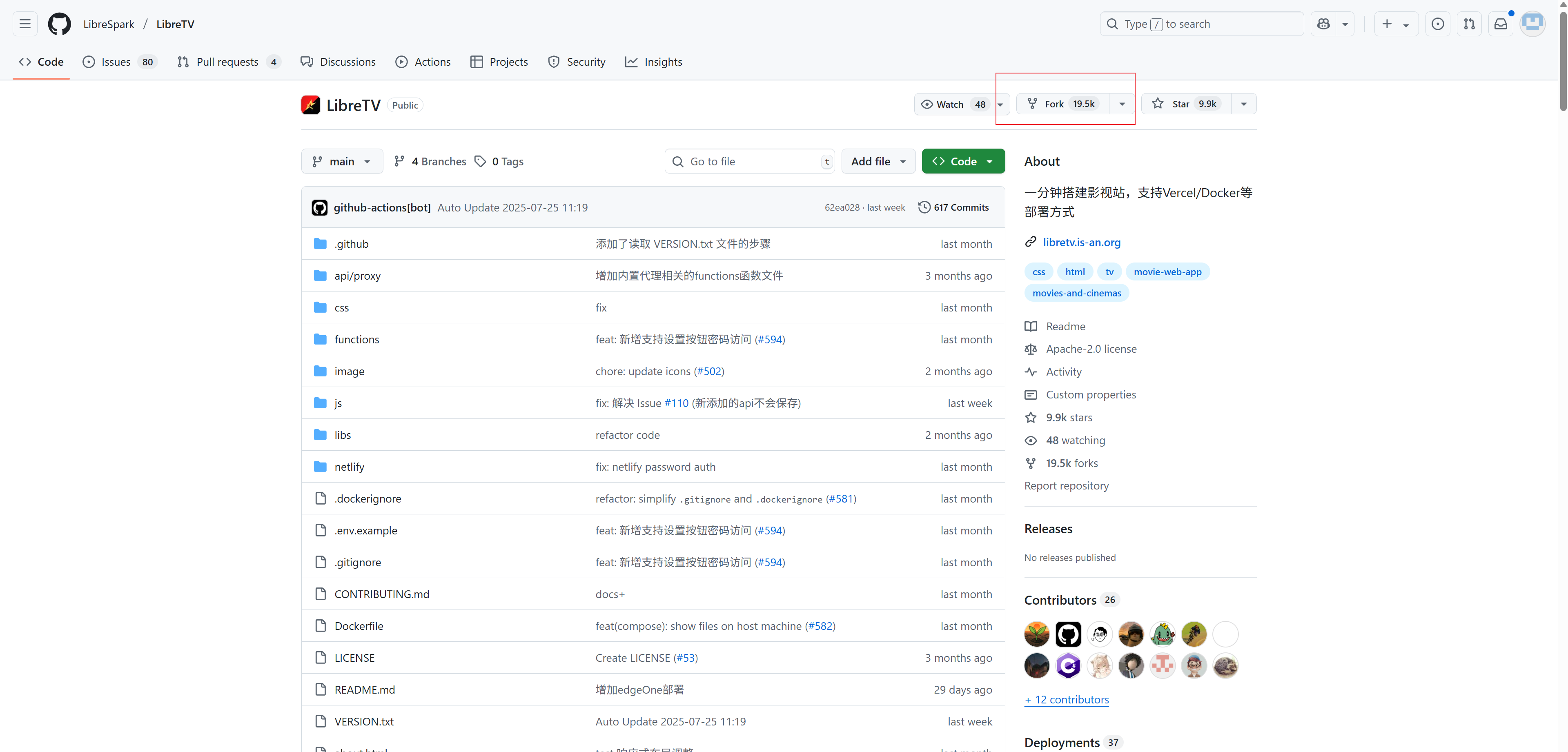Open the pull requests header icon
The height and width of the screenshot is (752, 1568).
click(1469, 24)
